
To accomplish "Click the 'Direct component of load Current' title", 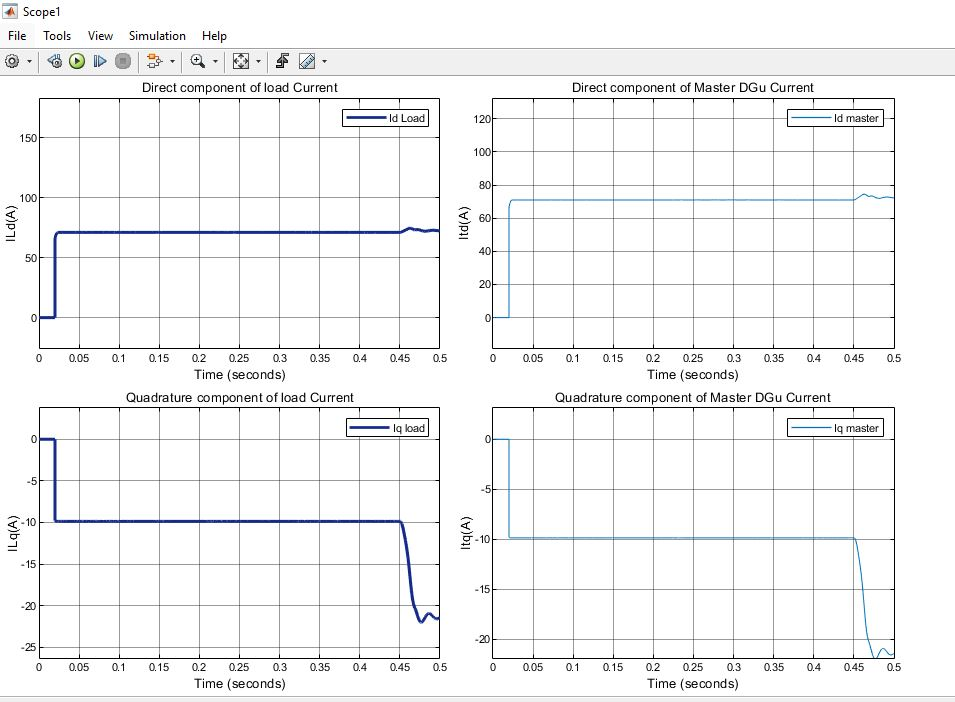I will [x=239, y=88].
